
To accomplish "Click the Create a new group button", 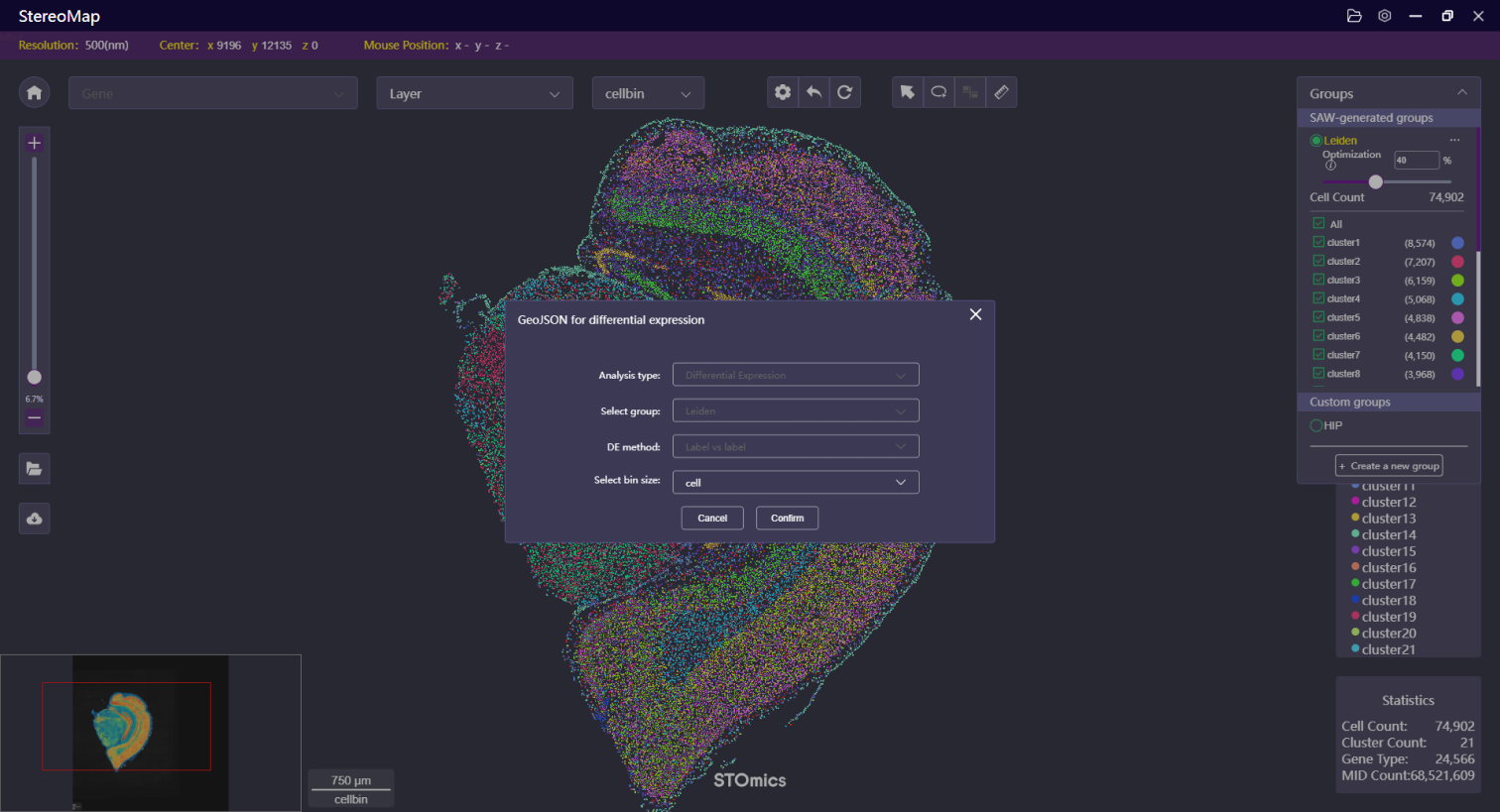I will [1389, 466].
